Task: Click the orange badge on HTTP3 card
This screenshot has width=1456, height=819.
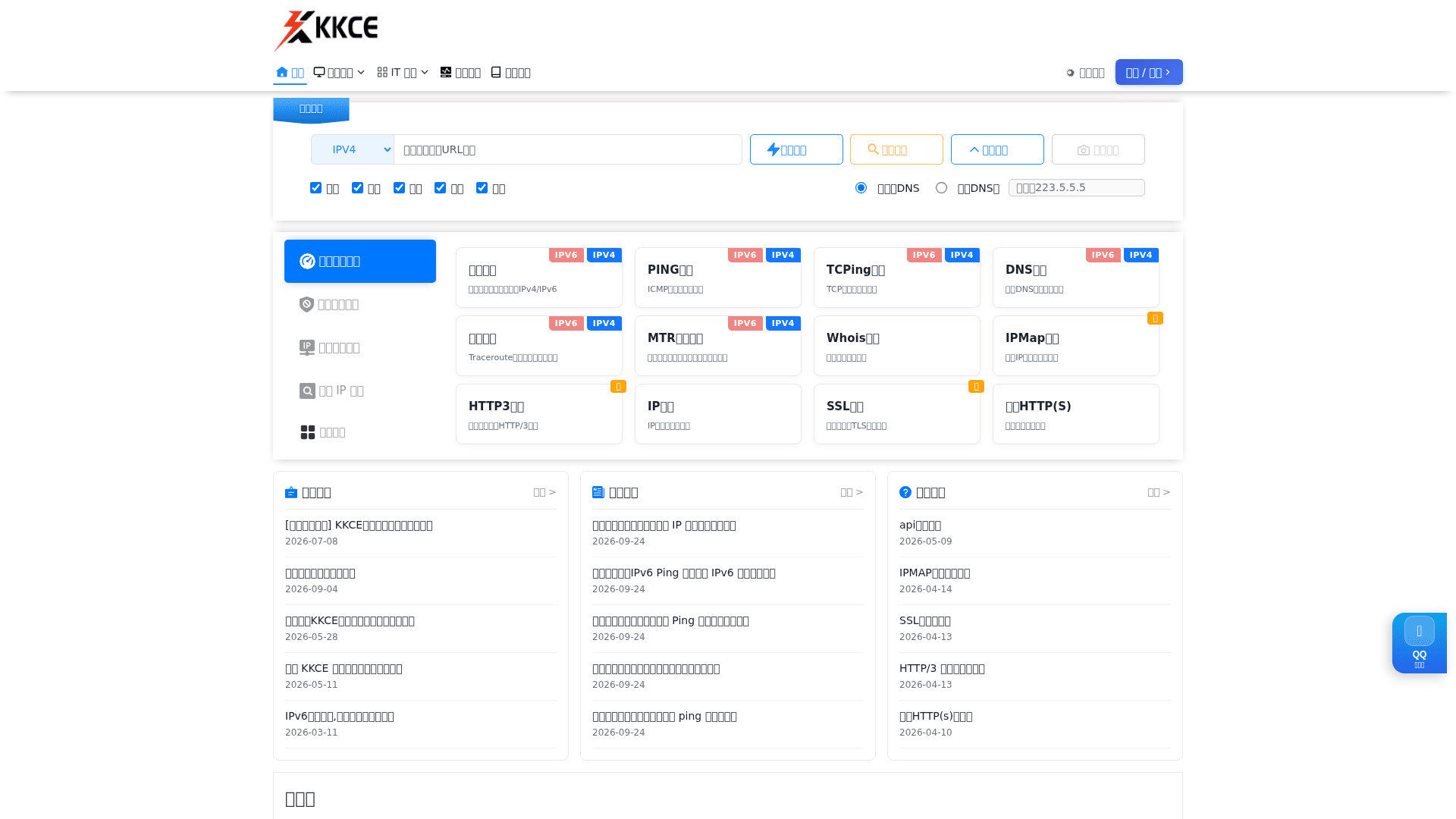Action: pos(618,387)
